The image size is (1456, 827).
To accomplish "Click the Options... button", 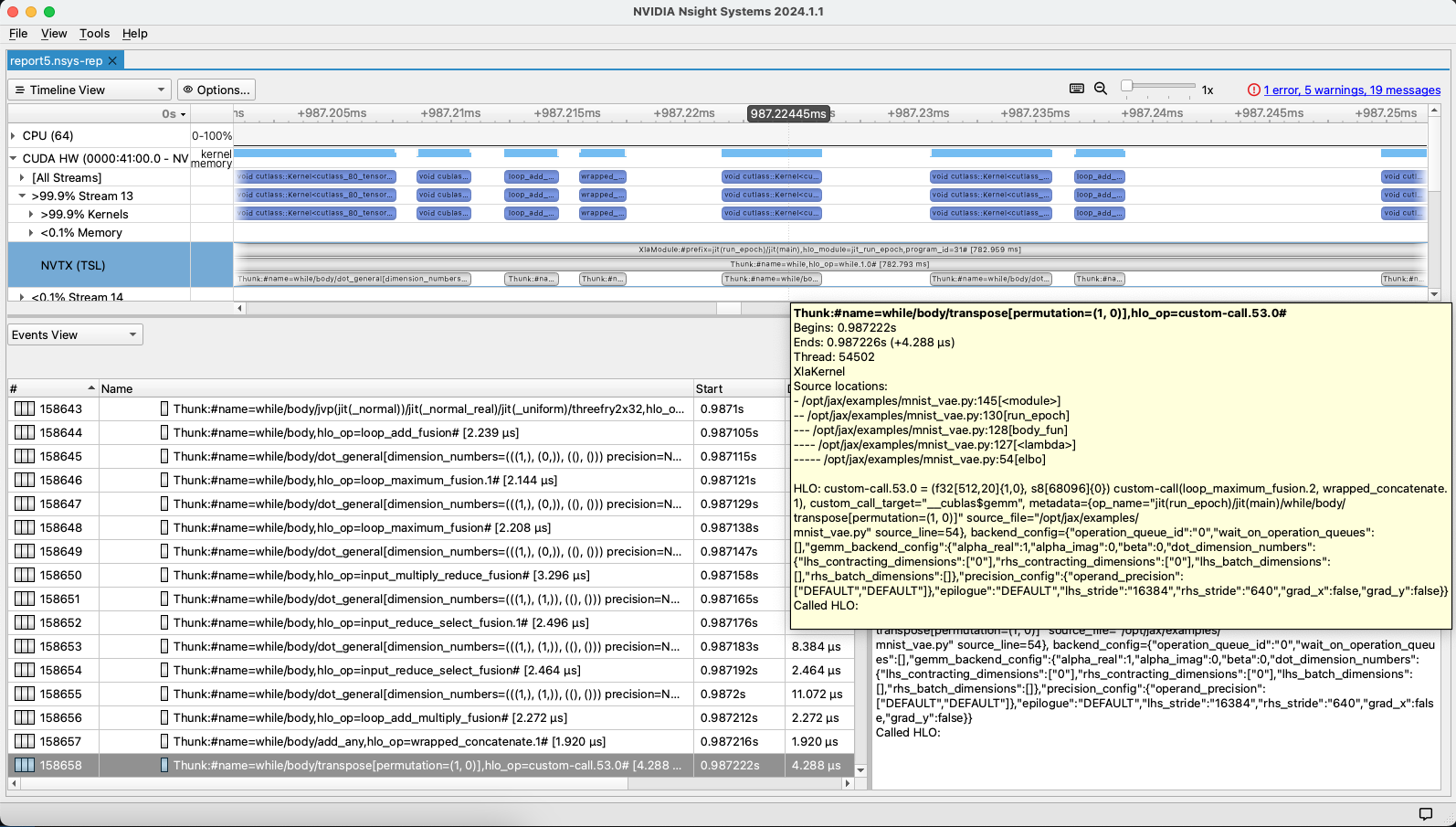I will [x=216, y=90].
